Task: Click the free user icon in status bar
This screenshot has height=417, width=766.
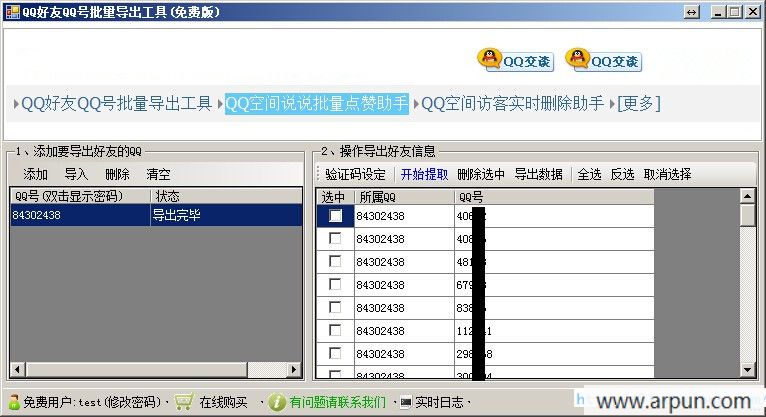Action: [14, 402]
